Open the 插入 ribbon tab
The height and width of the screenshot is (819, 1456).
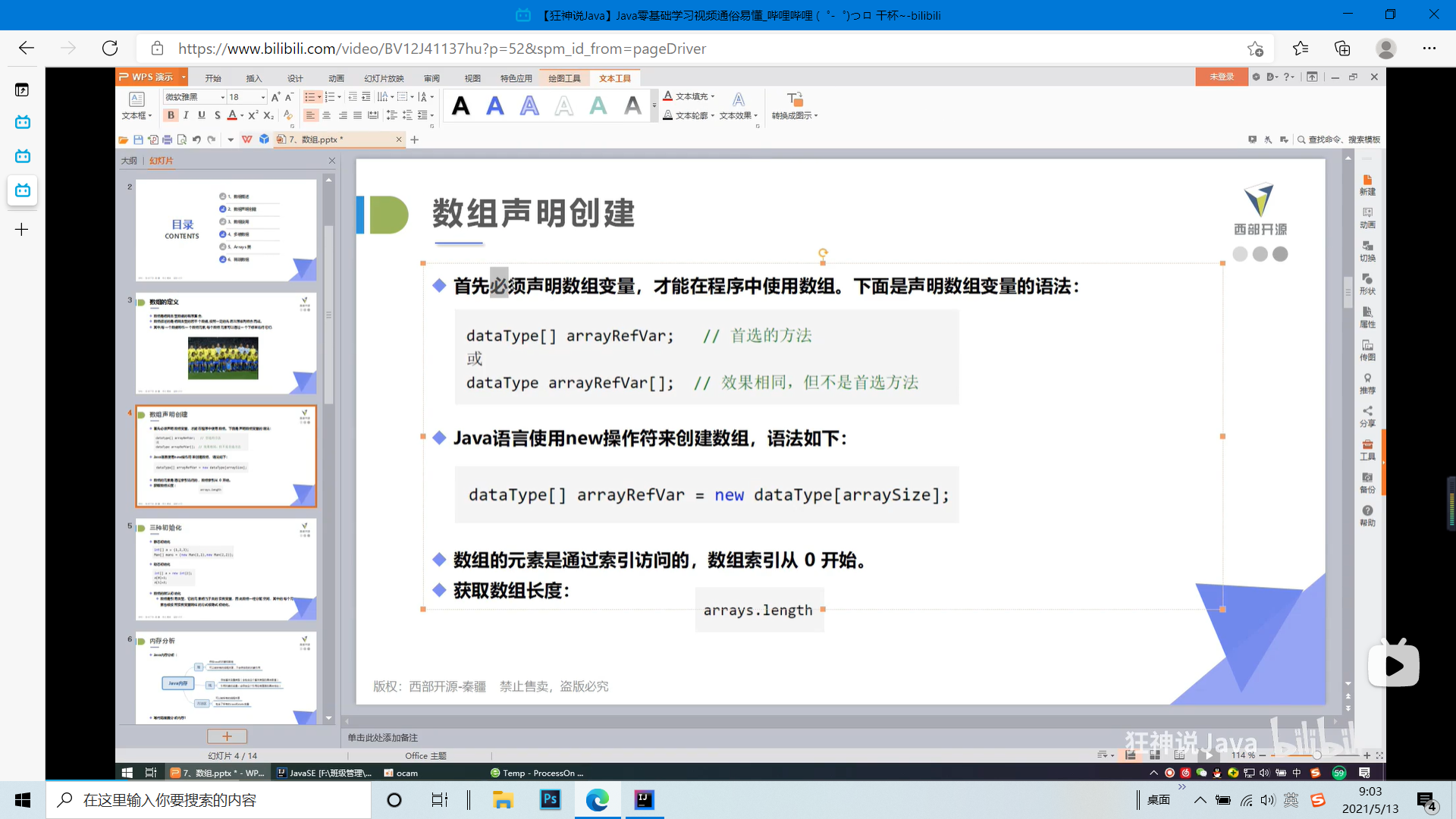tap(253, 78)
